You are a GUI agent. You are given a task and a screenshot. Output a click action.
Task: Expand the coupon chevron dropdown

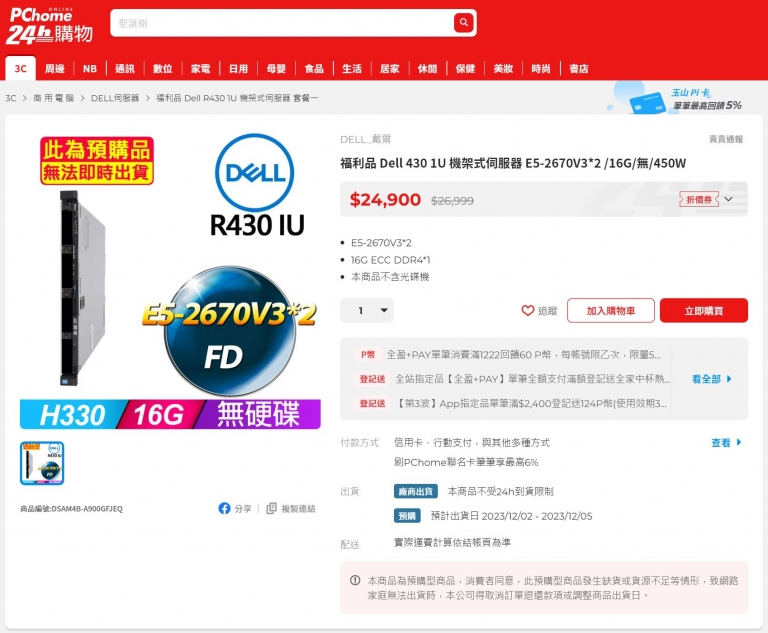729,199
